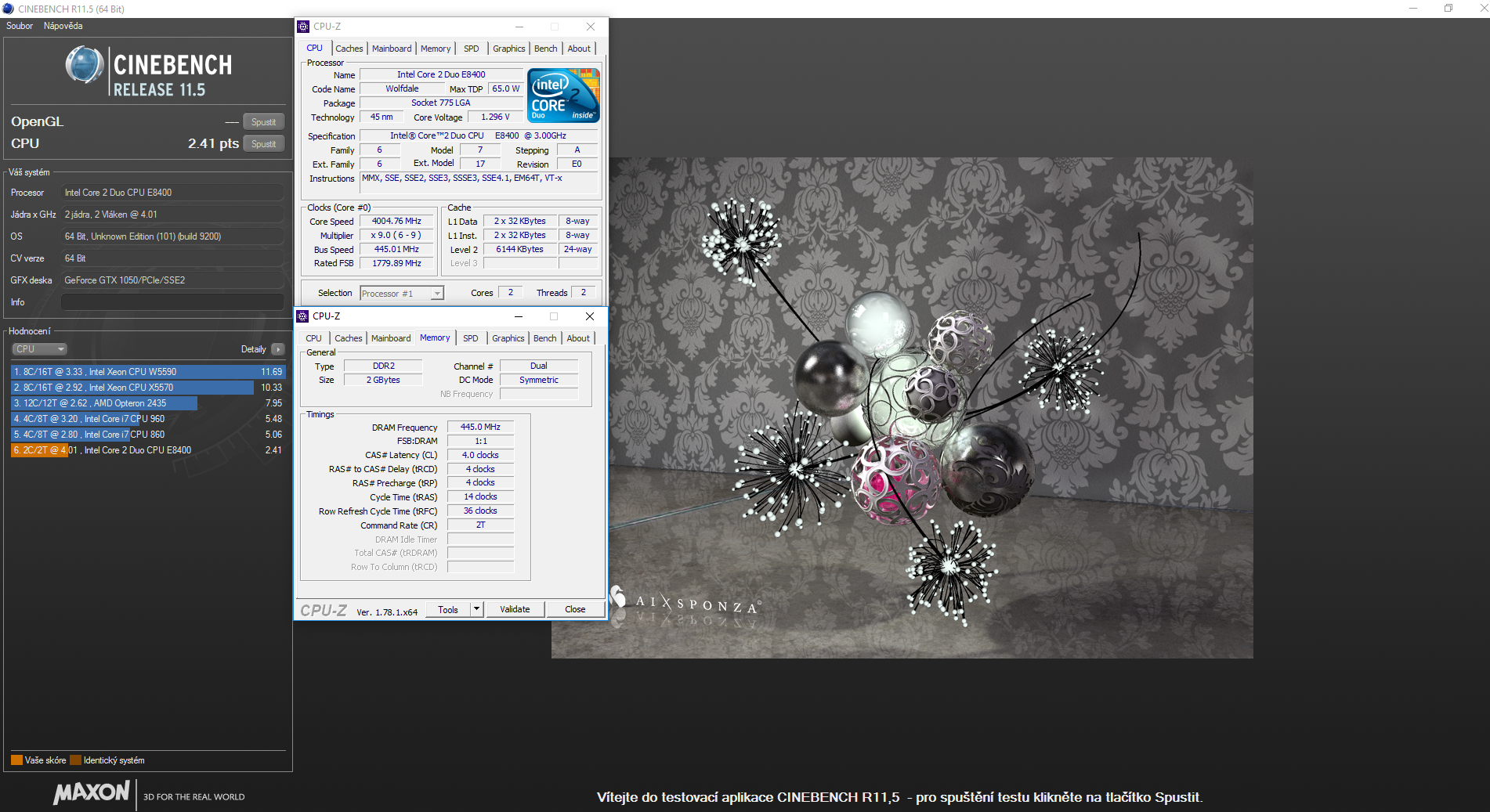This screenshot has height=812, width=1490.
Task: Click the orange Vaše skóre legend swatch
Action: (16, 760)
